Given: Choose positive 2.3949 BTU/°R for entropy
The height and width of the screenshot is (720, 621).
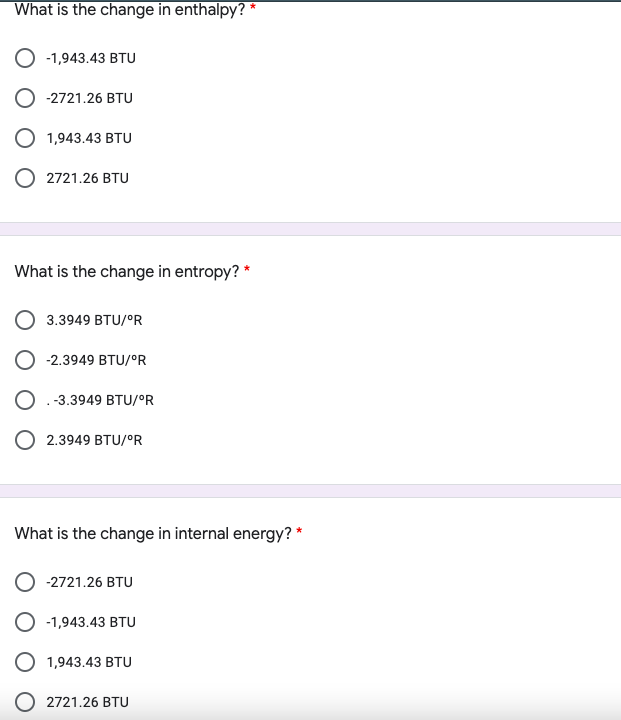Looking at the screenshot, I should tap(25, 440).
